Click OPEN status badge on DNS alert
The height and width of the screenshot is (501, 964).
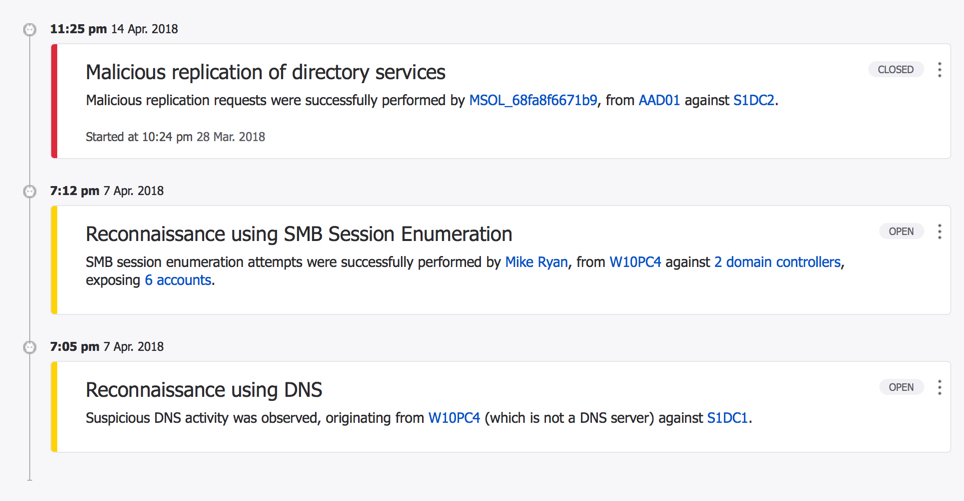(901, 387)
